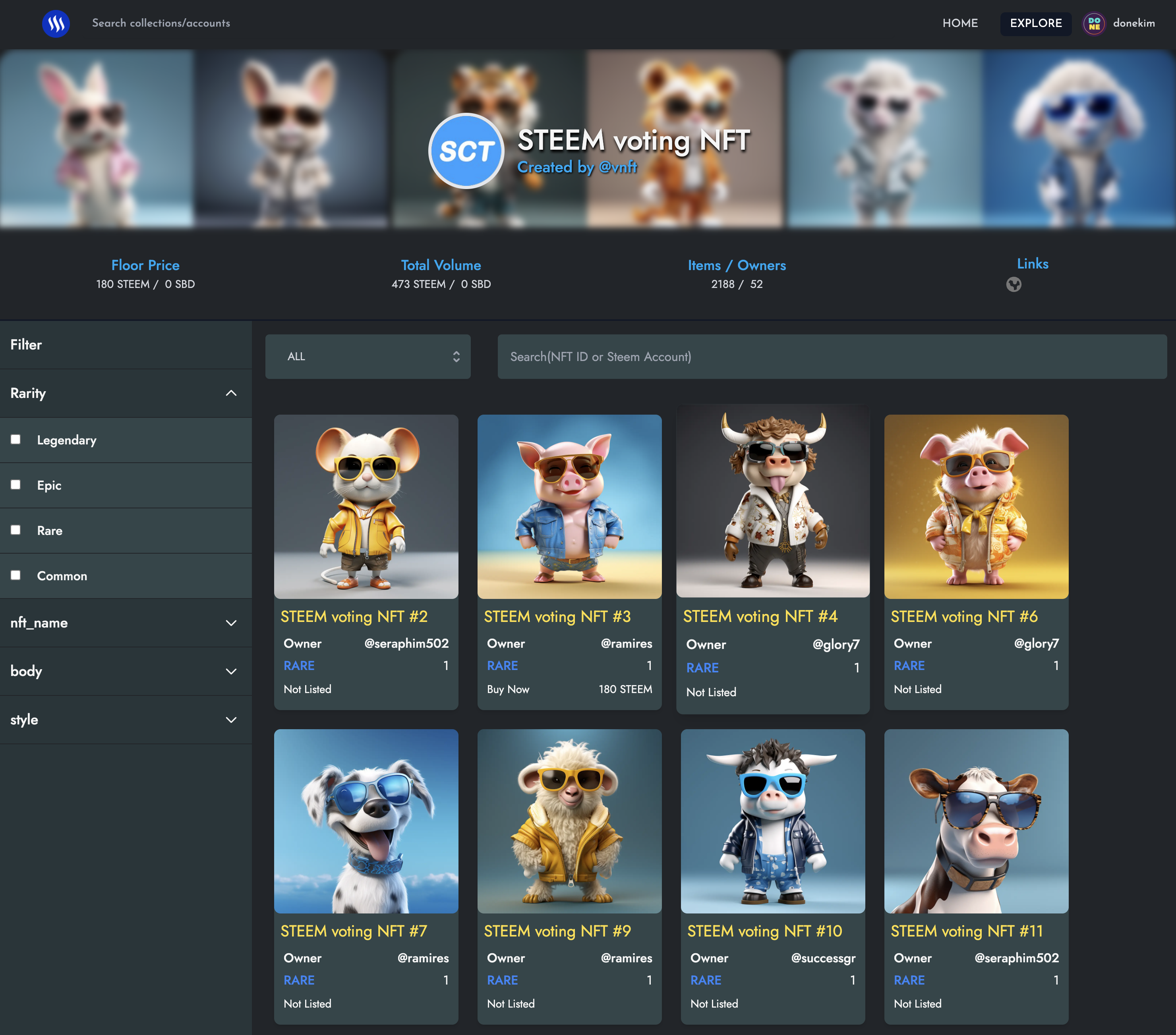1176x1035 pixels.
Task: Tick the Common rarity checkbox
Action: (16, 575)
